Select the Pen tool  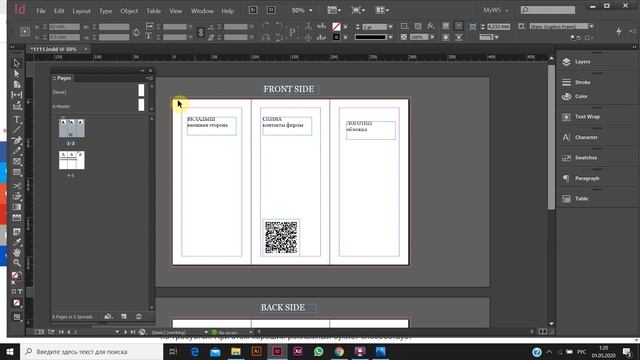point(16,141)
